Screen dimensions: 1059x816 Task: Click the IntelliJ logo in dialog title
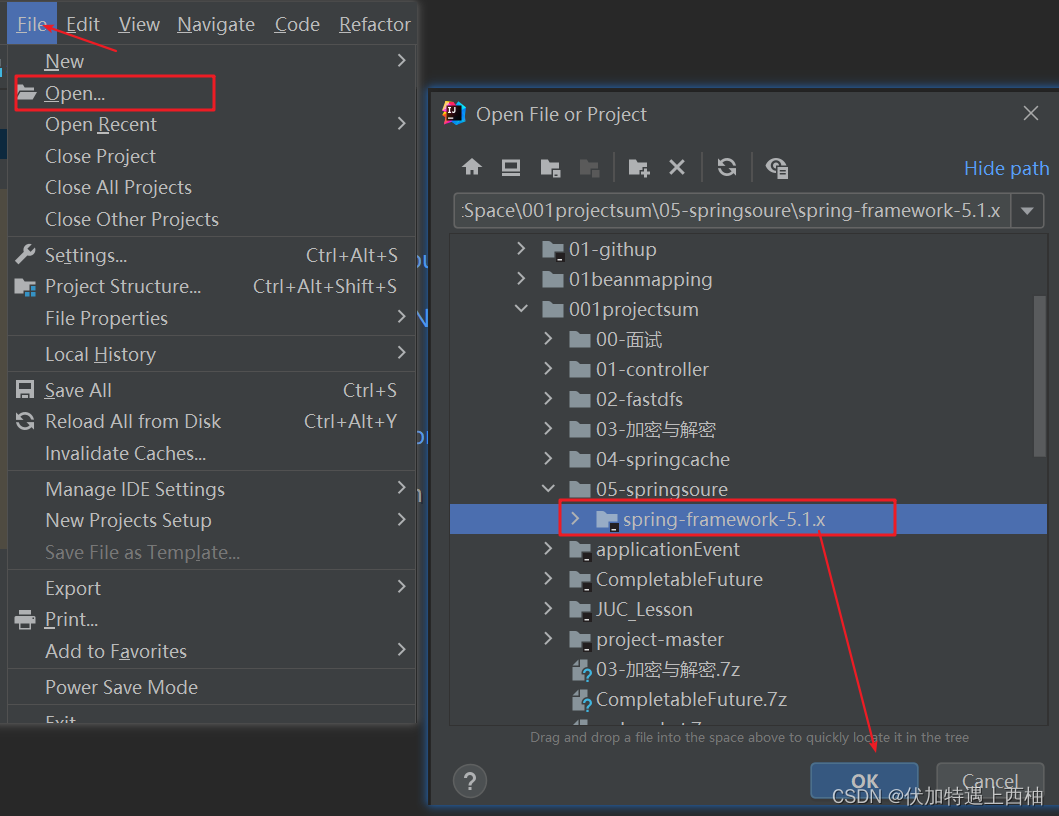click(x=454, y=113)
